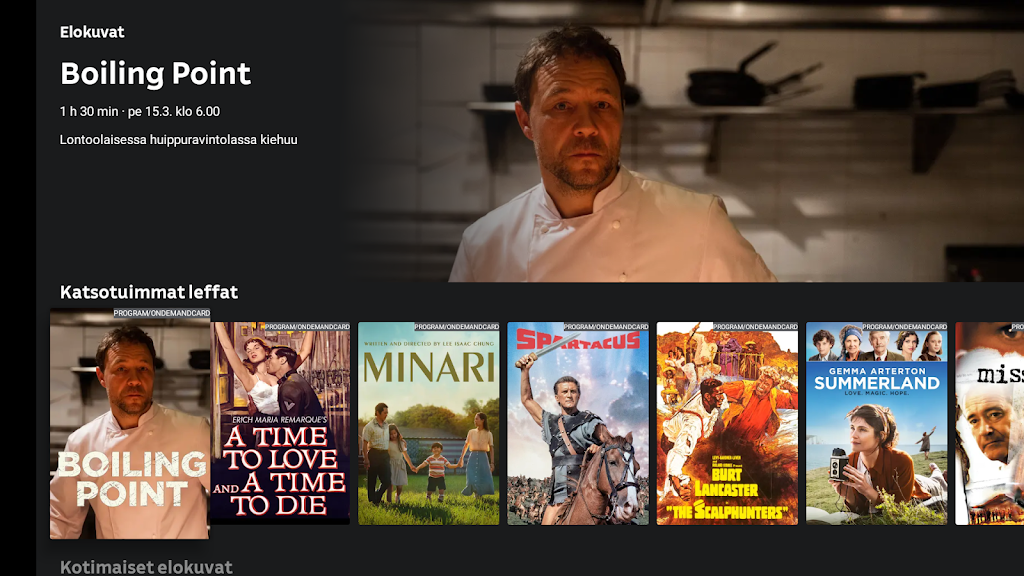This screenshot has width=1024, height=576.
Task: Click the Boiling Point hero title
Action: pyautogui.click(x=155, y=73)
